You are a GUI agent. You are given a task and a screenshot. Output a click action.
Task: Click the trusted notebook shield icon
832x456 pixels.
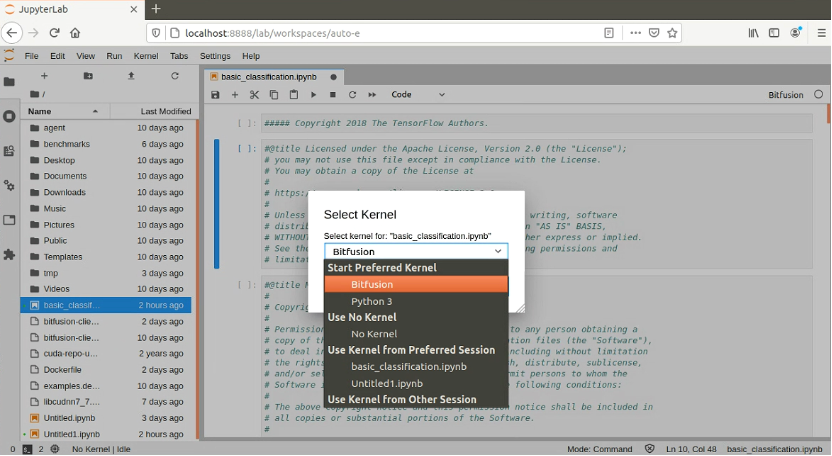pyautogui.click(x=649, y=449)
